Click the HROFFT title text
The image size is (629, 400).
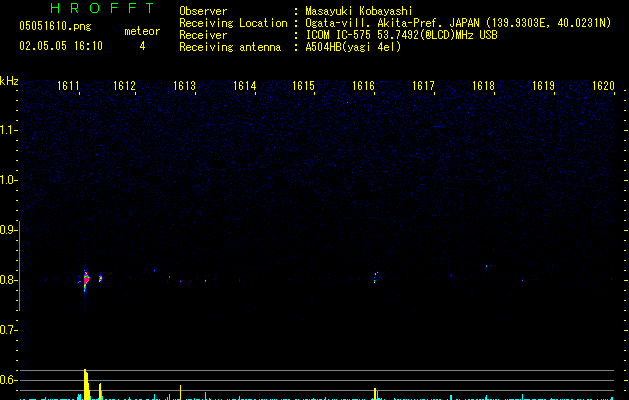[x=102, y=8]
